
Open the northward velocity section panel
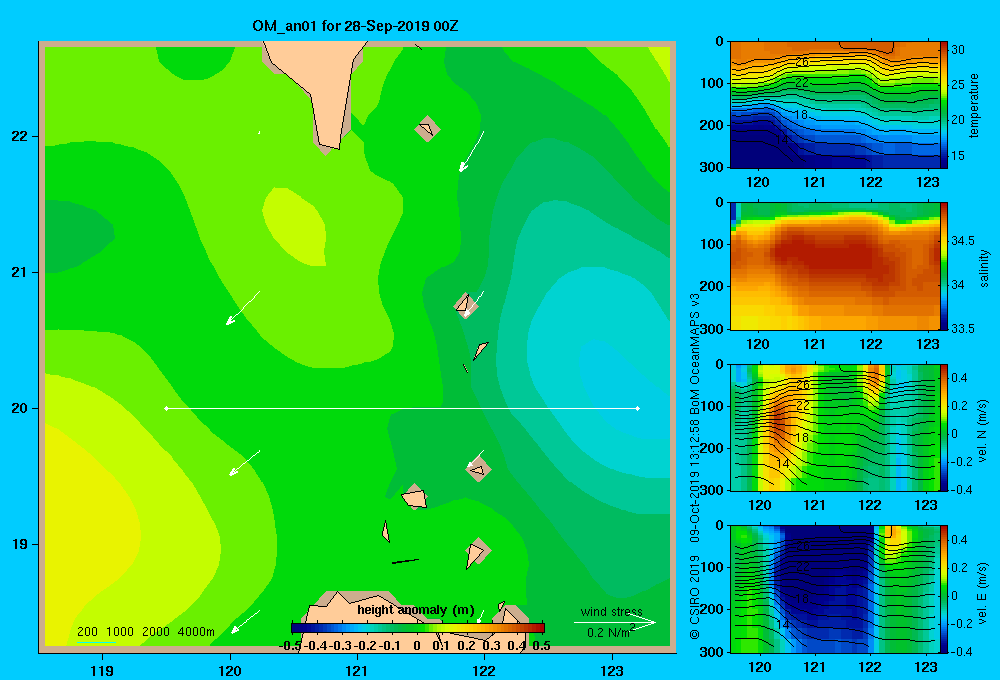835,427
